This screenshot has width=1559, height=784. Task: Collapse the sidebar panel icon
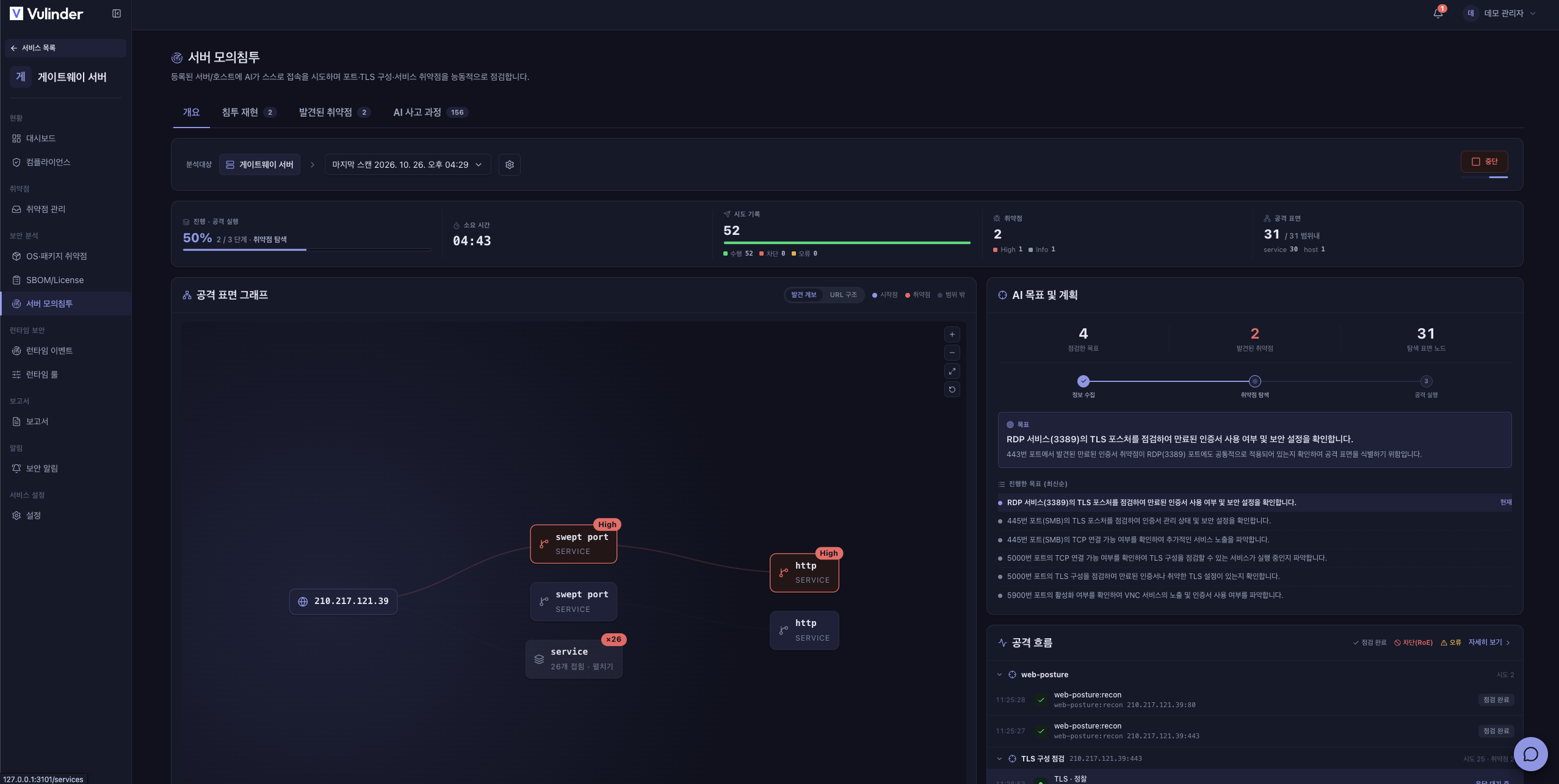point(117,13)
